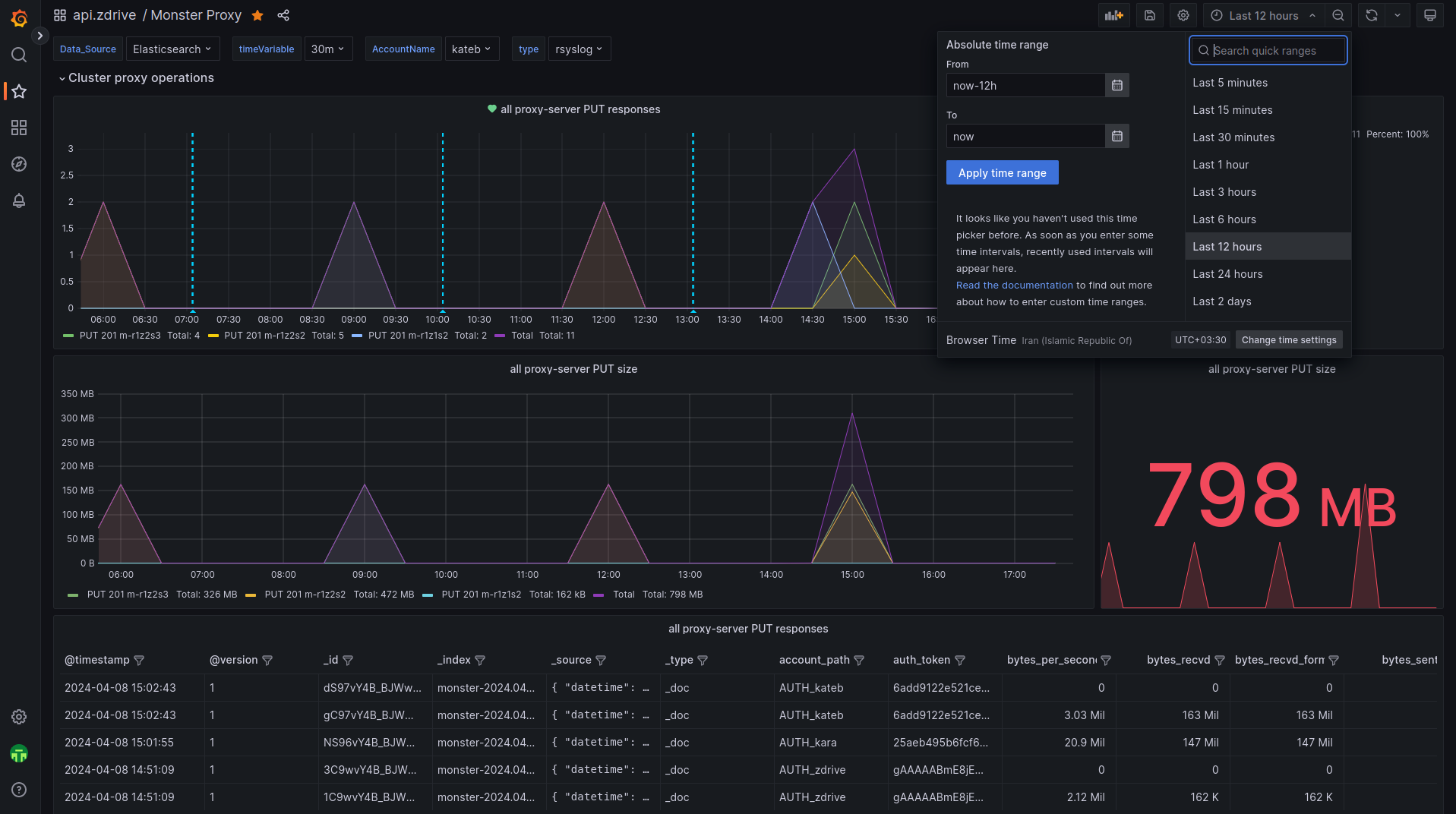
Task: Open the Explore compass in sidebar
Action: tap(19, 164)
